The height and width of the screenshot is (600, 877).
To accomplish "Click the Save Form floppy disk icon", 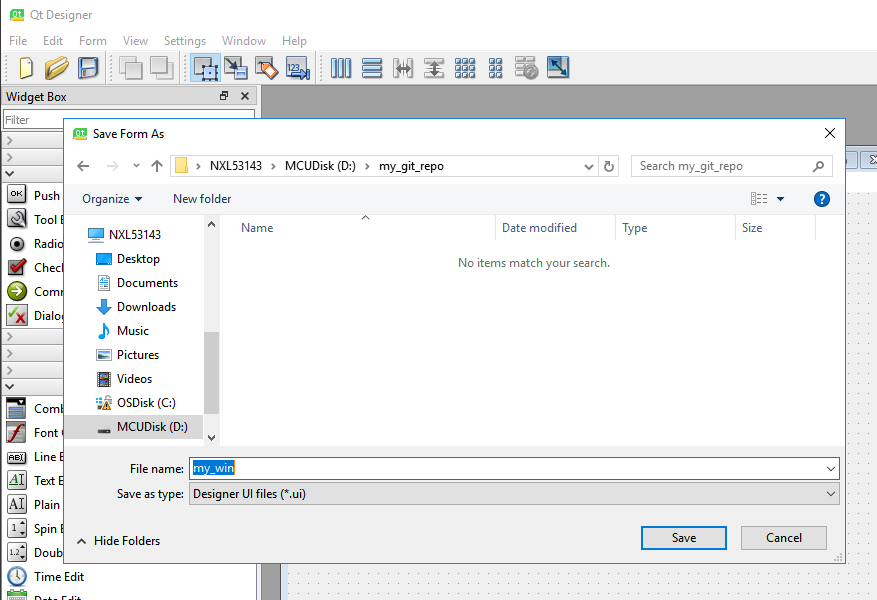I will [88, 68].
